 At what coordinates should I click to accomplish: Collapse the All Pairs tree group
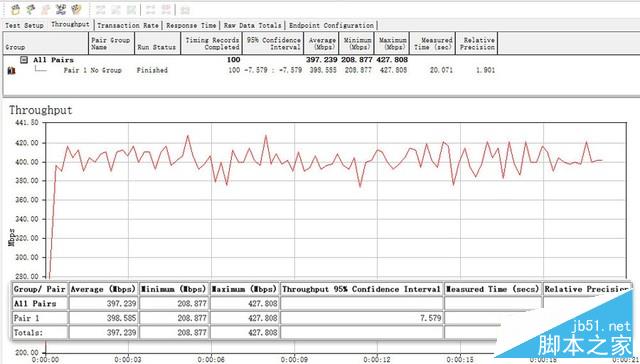(24, 60)
